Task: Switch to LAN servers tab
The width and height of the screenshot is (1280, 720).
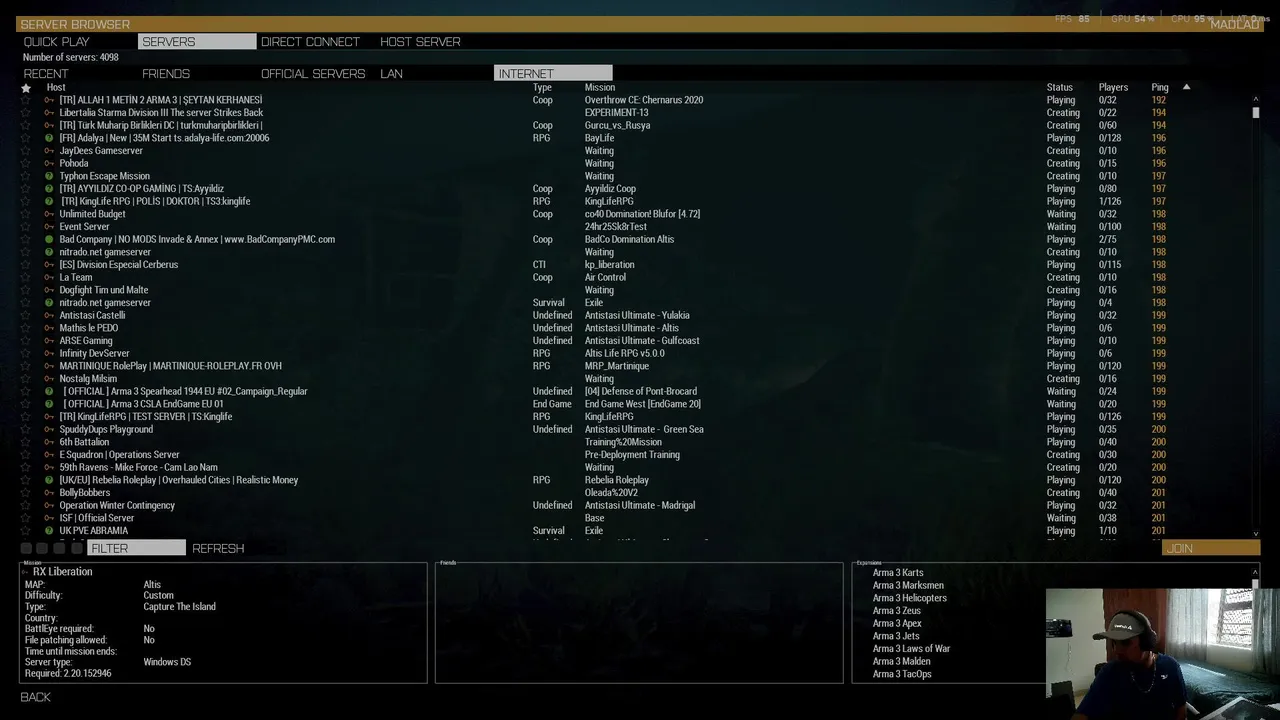Action: [391, 74]
